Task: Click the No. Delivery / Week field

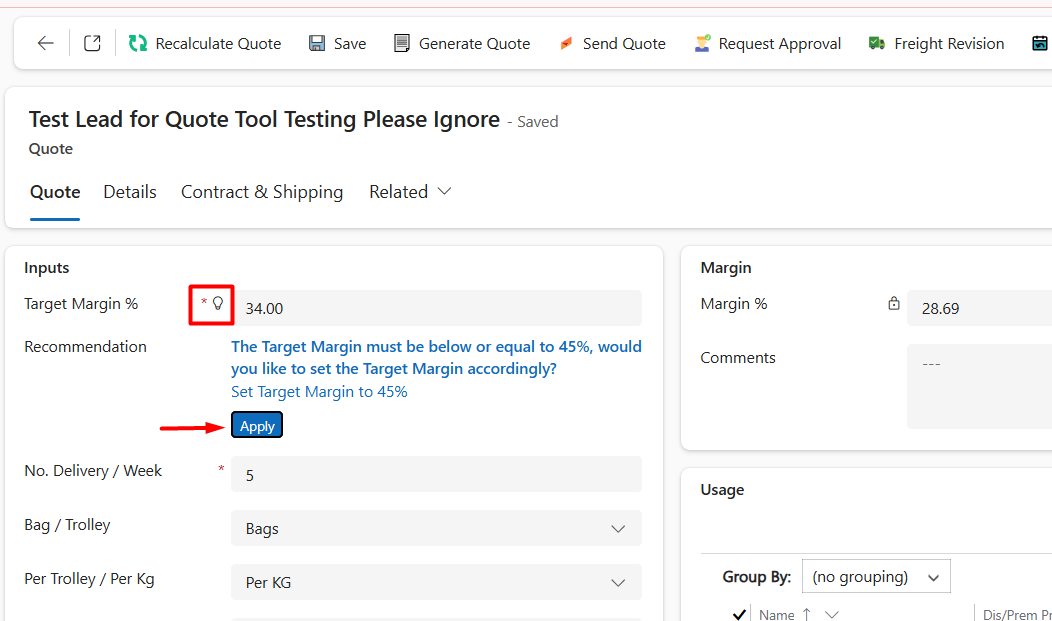Action: click(x=436, y=474)
